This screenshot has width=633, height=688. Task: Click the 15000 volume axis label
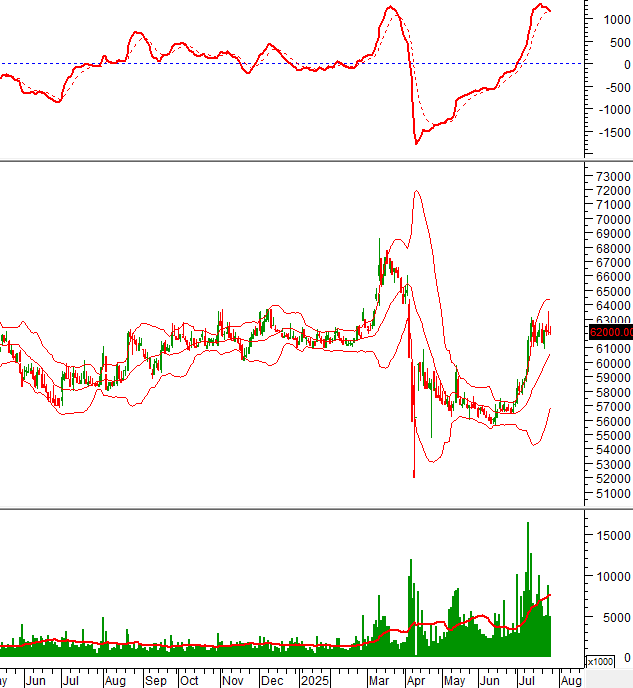point(613,535)
